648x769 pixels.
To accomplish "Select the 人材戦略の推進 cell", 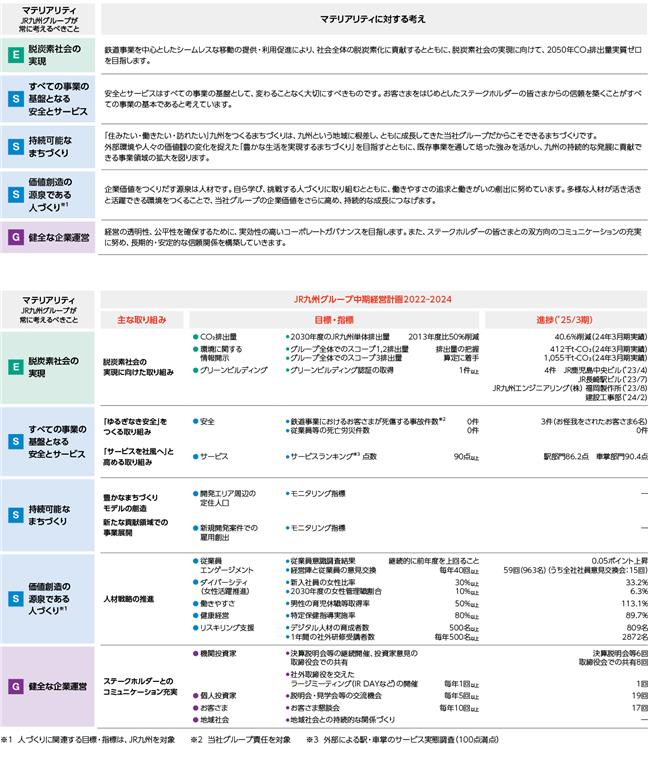I will tap(129, 599).
